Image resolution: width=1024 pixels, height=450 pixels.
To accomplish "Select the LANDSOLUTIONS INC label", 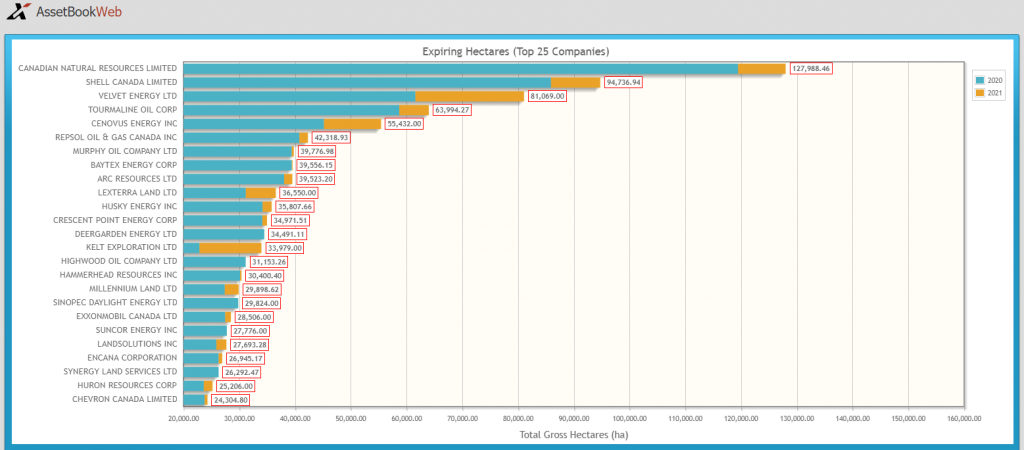I will point(137,344).
